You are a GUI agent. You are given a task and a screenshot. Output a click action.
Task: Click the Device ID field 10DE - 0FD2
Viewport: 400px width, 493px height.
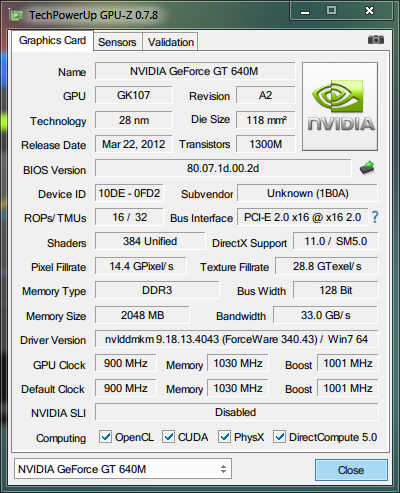pyautogui.click(x=129, y=193)
